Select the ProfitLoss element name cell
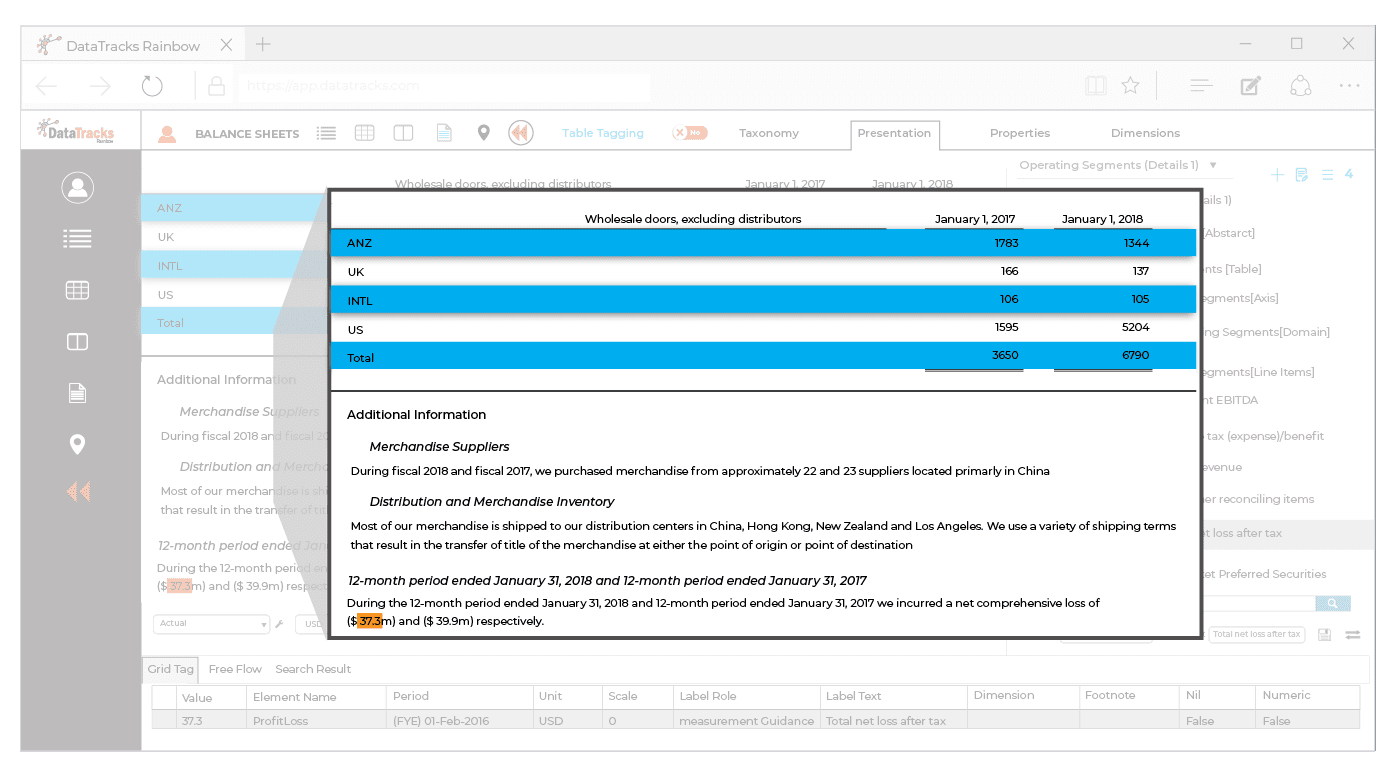This screenshot has width=1399, height=771. 316,720
